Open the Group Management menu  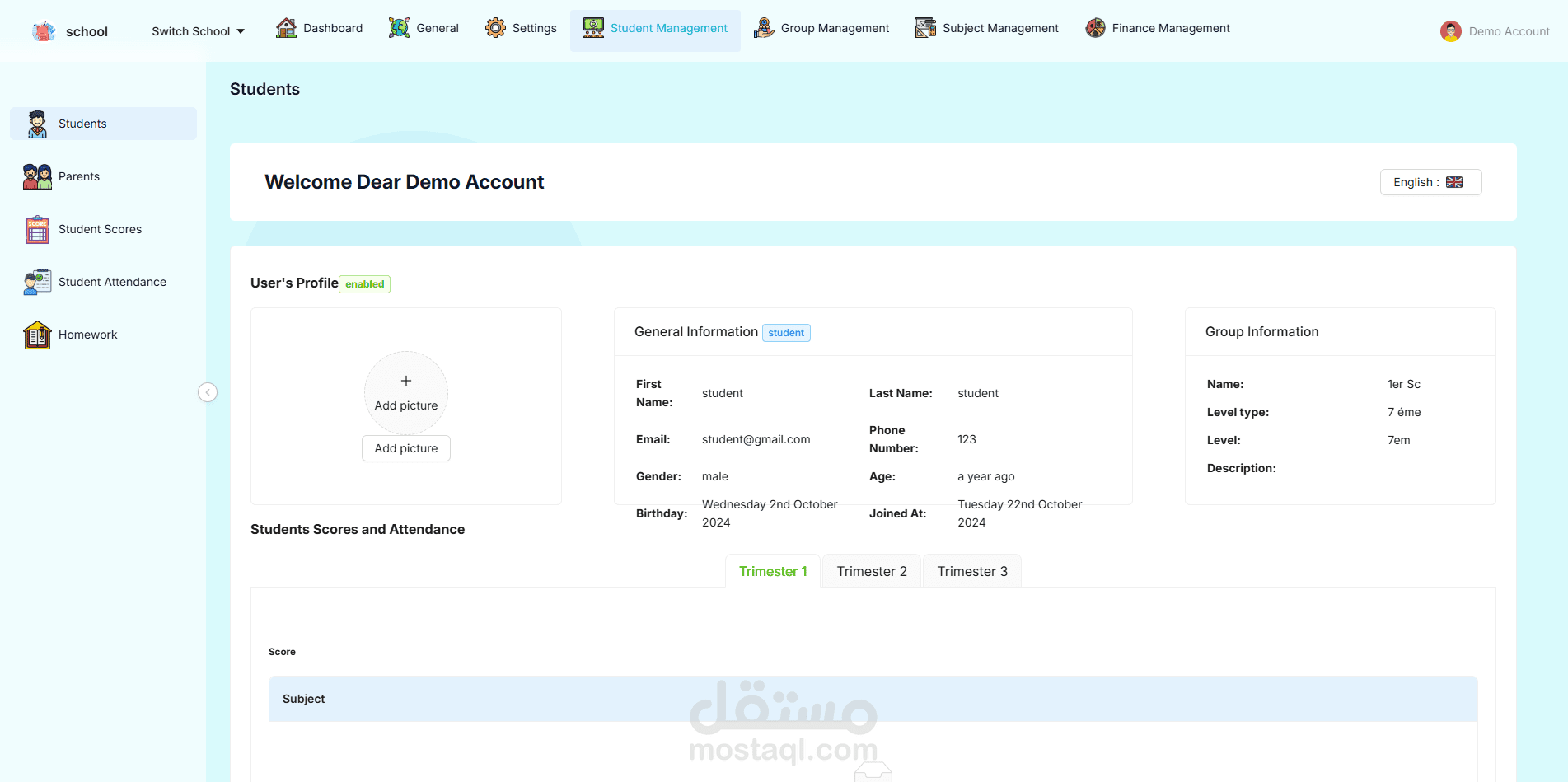pos(821,28)
